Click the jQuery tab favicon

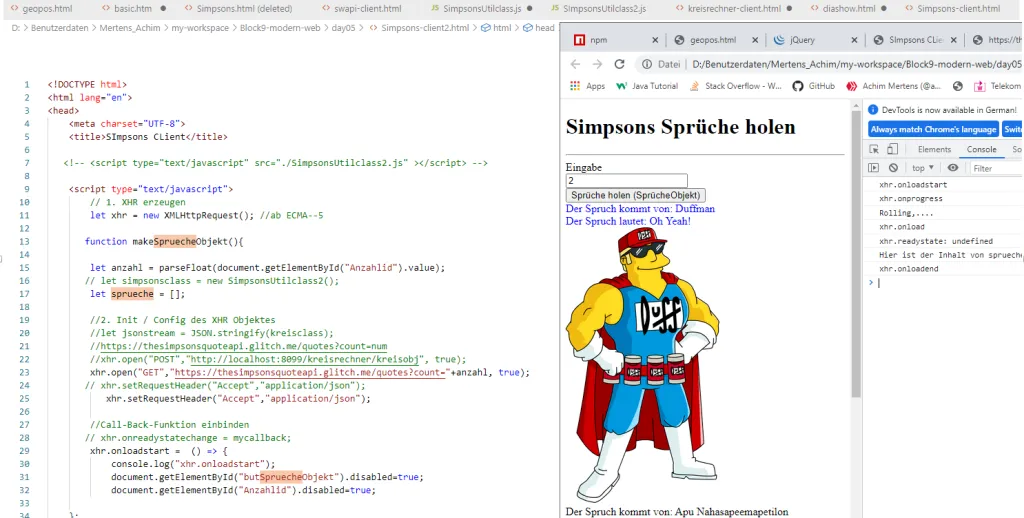coord(778,40)
